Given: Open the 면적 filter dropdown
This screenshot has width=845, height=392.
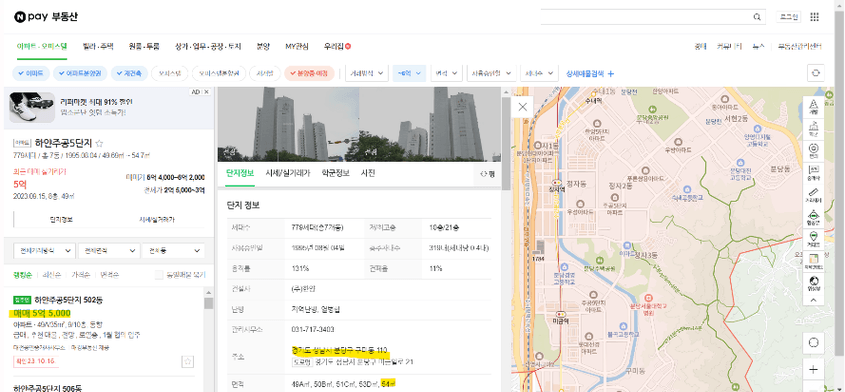Looking at the screenshot, I should 446,73.
